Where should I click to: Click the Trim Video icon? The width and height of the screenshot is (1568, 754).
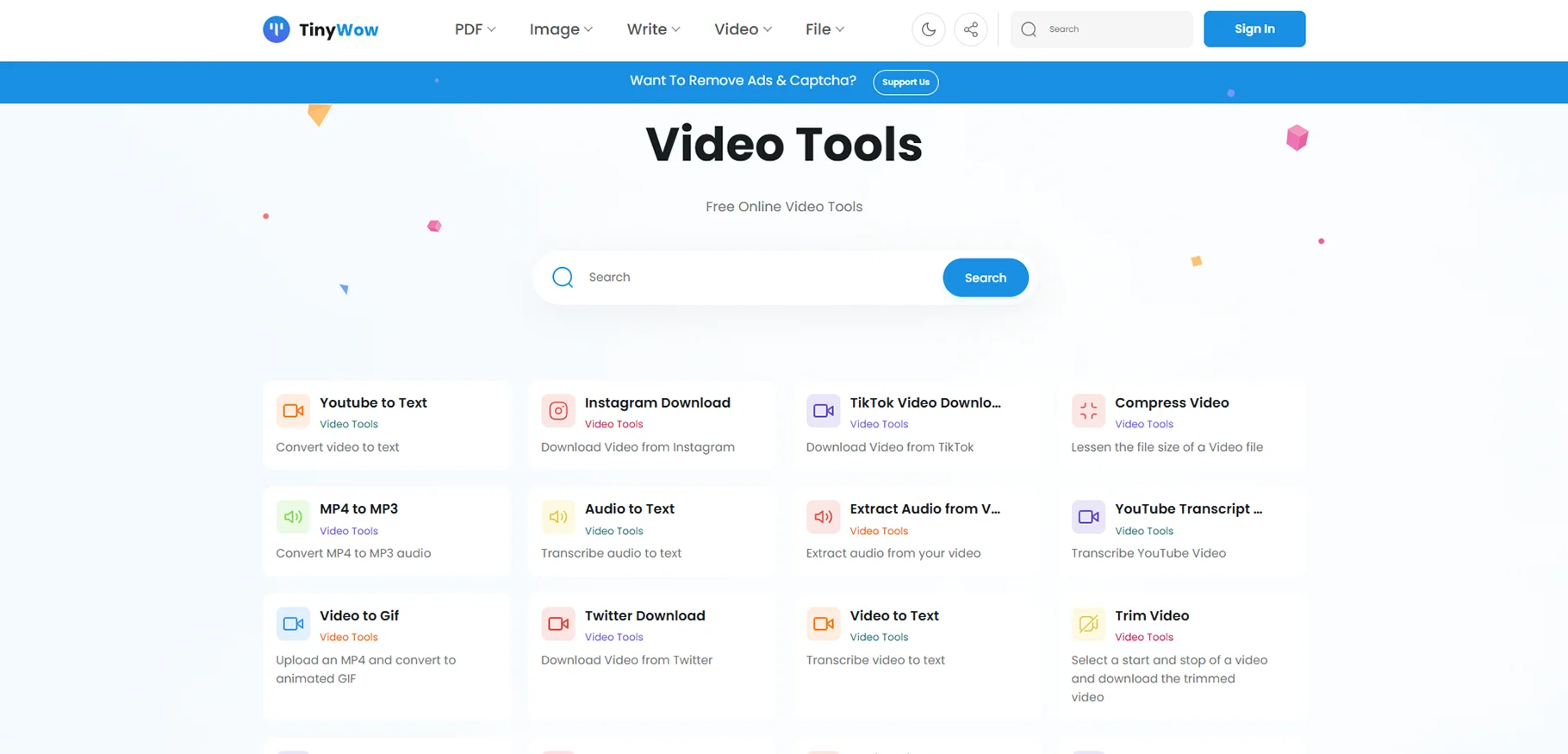(1088, 624)
